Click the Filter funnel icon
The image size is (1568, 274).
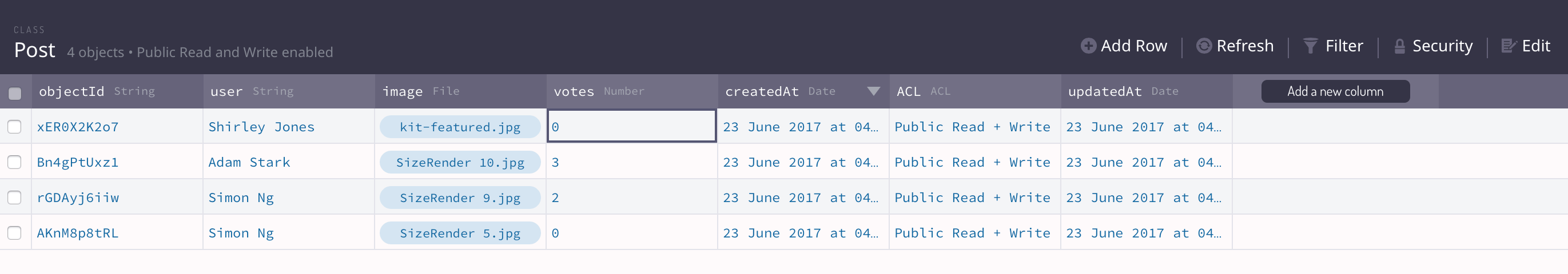tap(1310, 46)
